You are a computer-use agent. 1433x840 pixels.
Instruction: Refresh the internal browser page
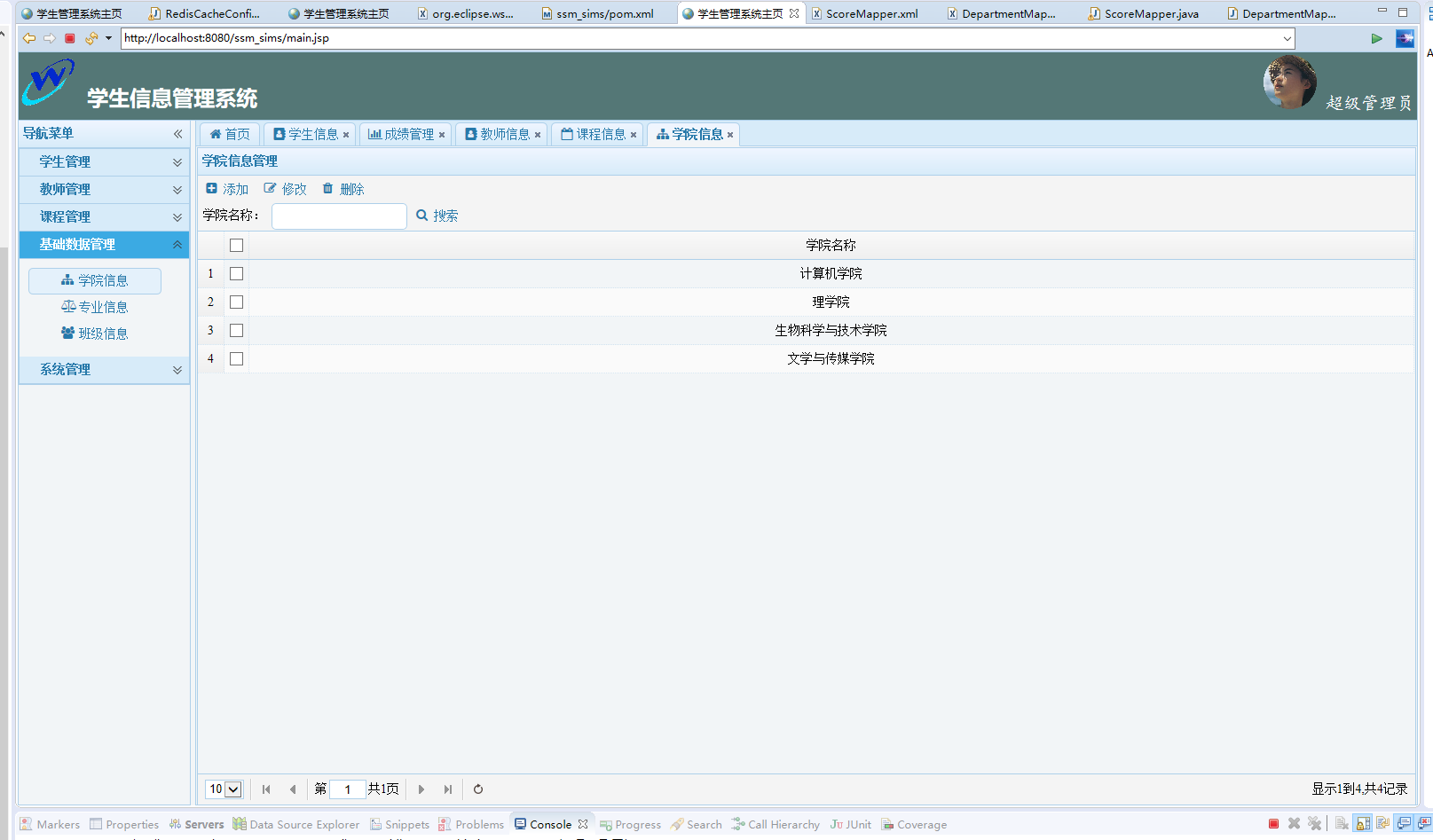pos(91,38)
